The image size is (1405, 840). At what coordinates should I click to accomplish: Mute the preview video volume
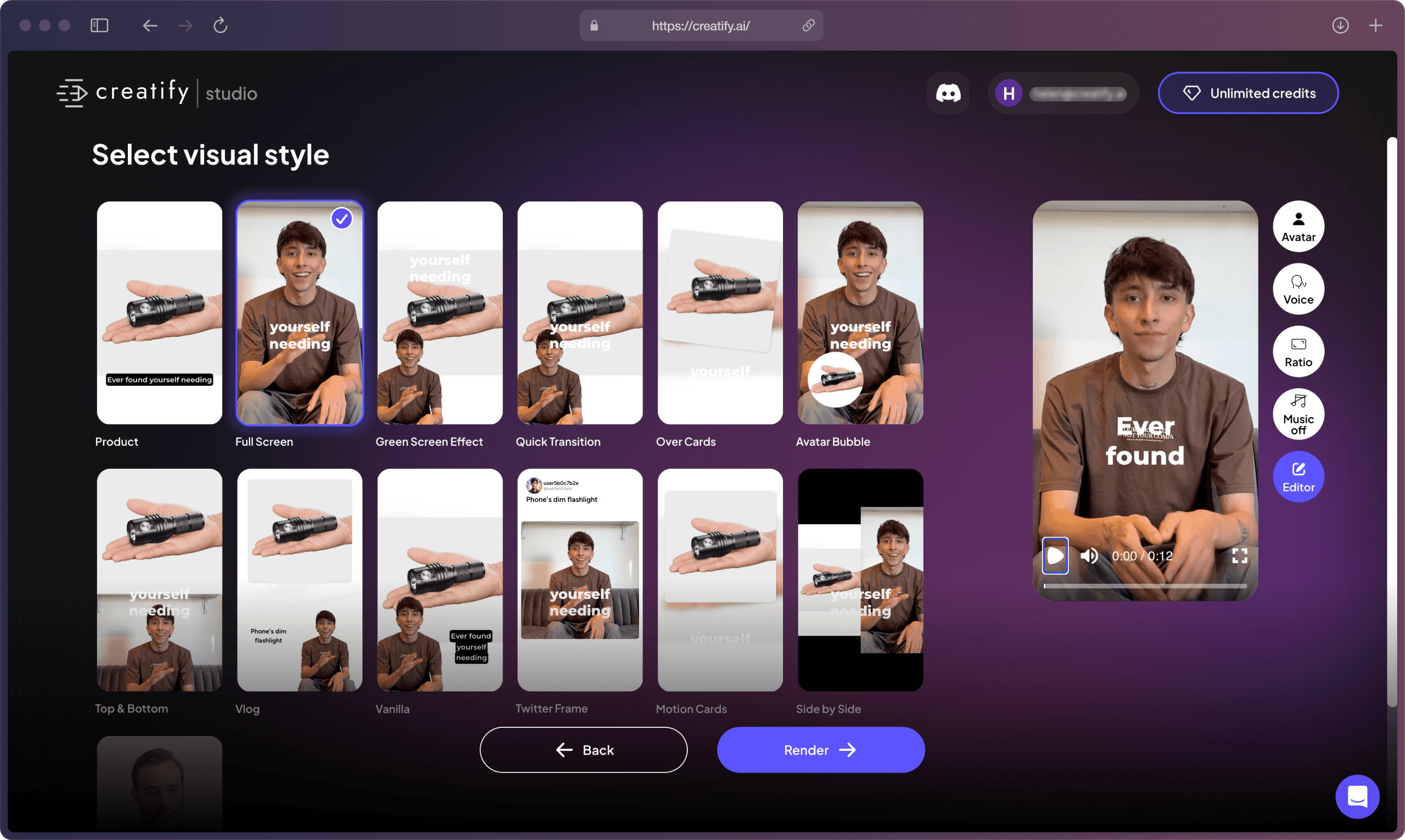[x=1088, y=556]
